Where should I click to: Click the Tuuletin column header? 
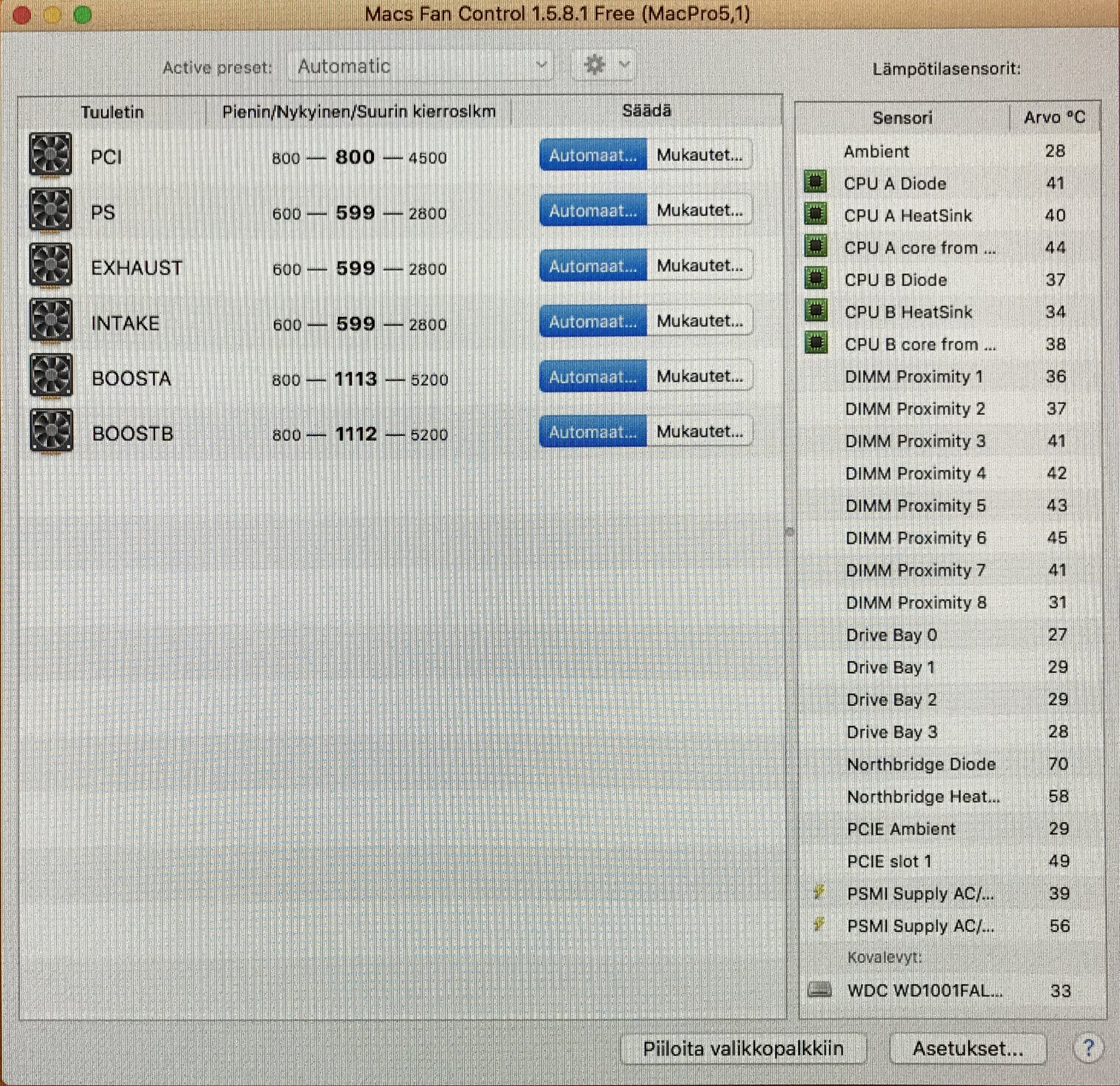[x=112, y=112]
